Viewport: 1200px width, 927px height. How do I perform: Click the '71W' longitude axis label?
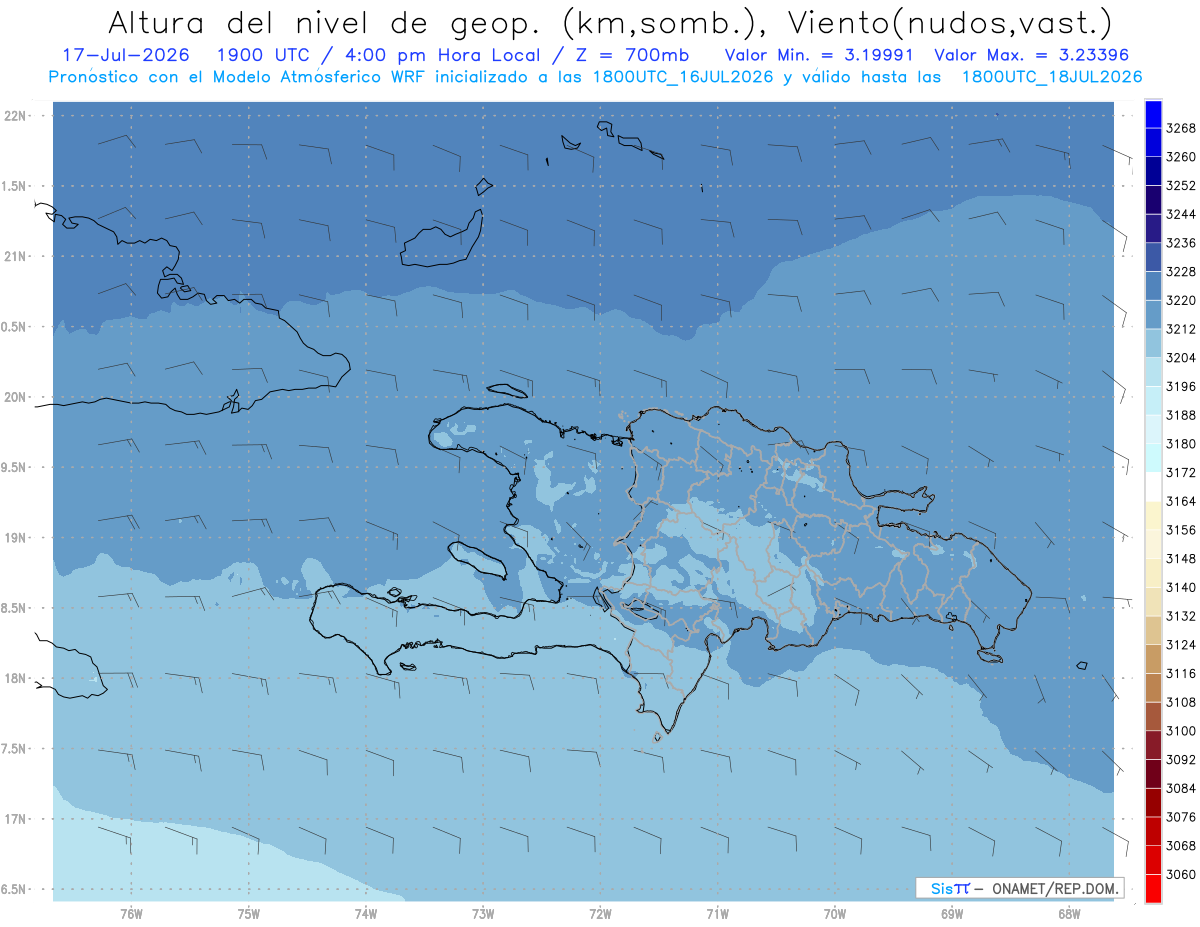[x=717, y=914]
